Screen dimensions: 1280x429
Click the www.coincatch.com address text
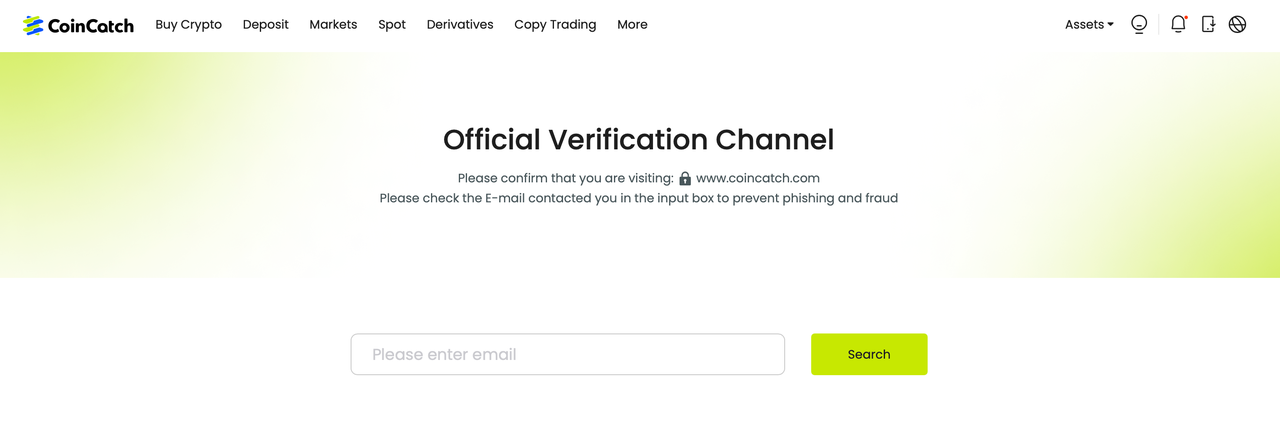click(x=757, y=178)
